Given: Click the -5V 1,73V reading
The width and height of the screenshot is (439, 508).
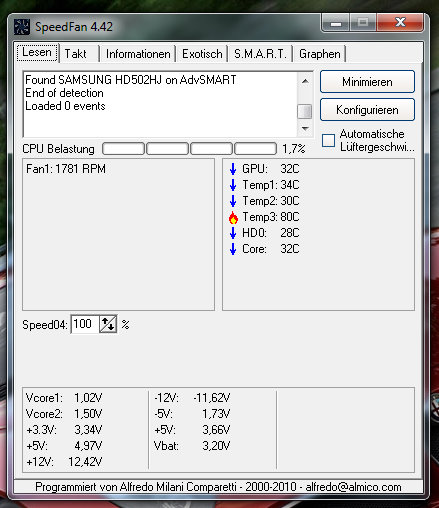Looking at the screenshot, I should tap(192, 414).
